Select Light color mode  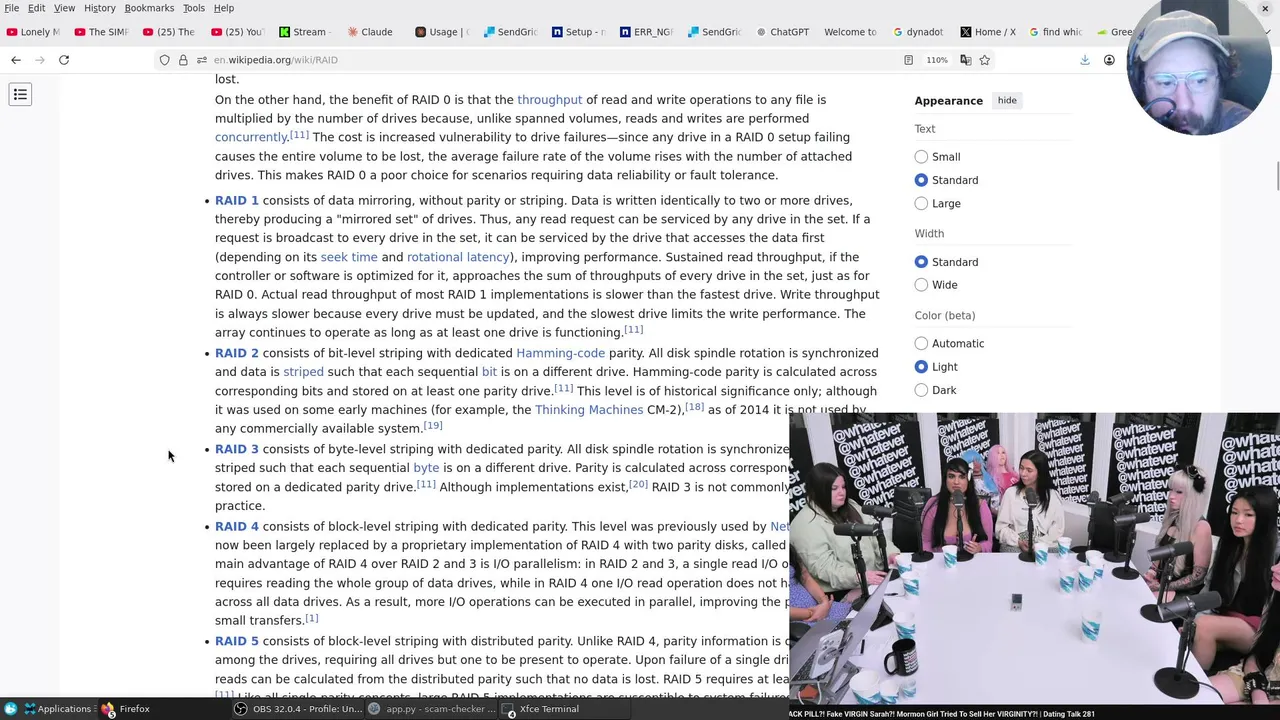pyautogui.click(x=921, y=367)
